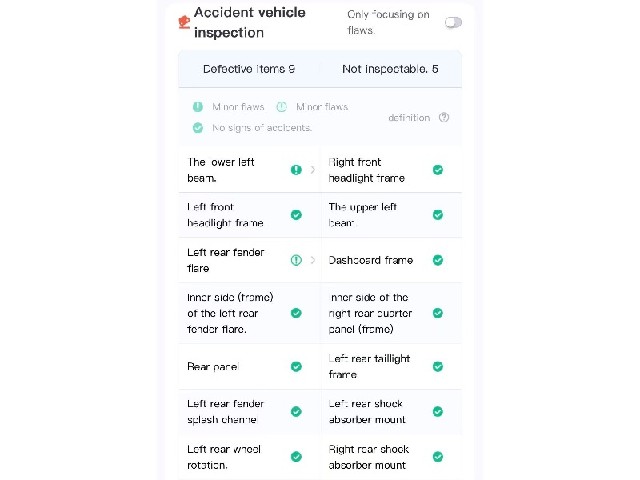The image size is (640, 480).
Task: Click the definition link text
Action: pyautogui.click(x=409, y=118)
